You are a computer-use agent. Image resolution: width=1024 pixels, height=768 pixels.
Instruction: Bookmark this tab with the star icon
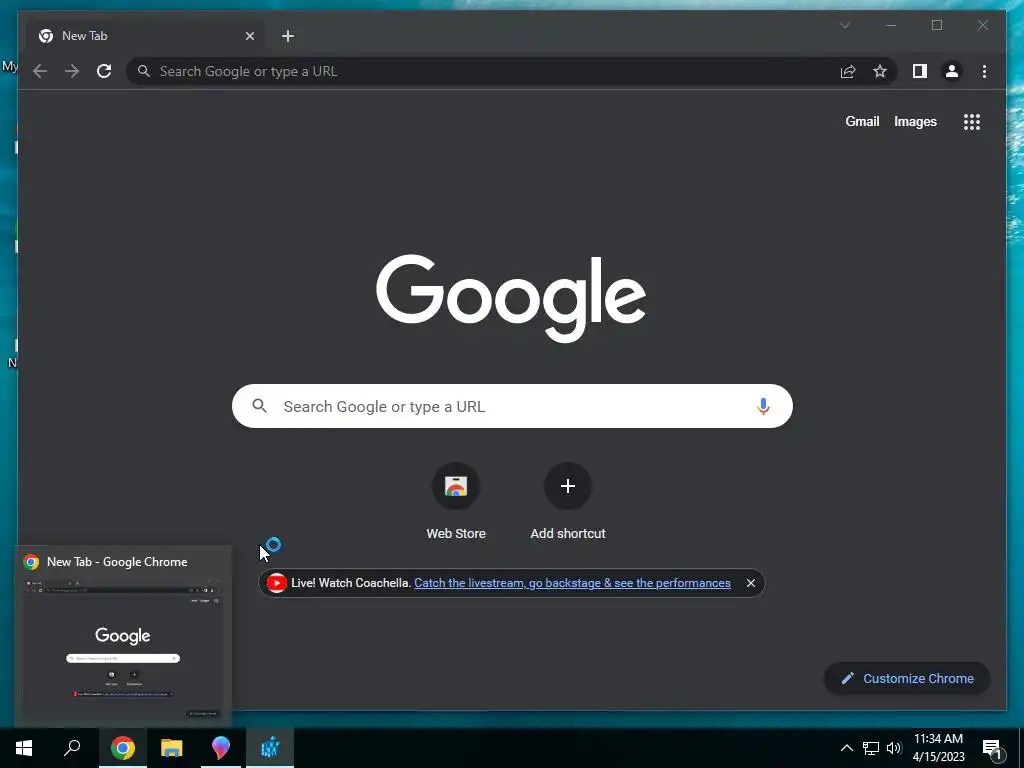(880, 71)
